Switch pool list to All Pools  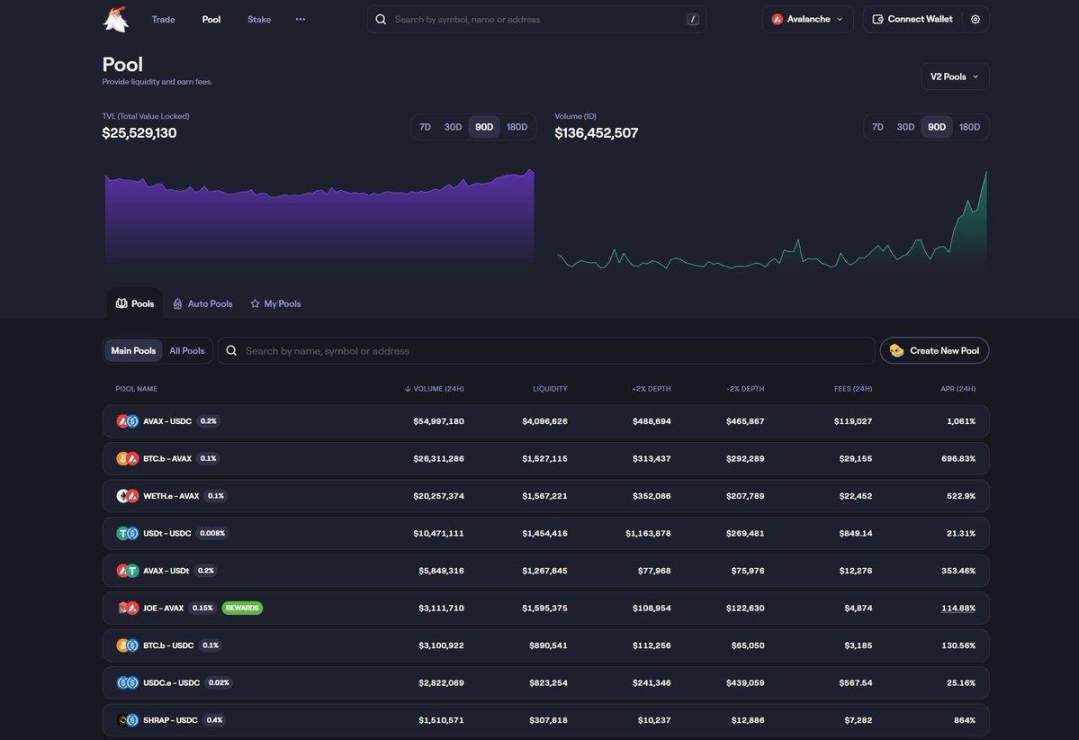tap(186, 351)
